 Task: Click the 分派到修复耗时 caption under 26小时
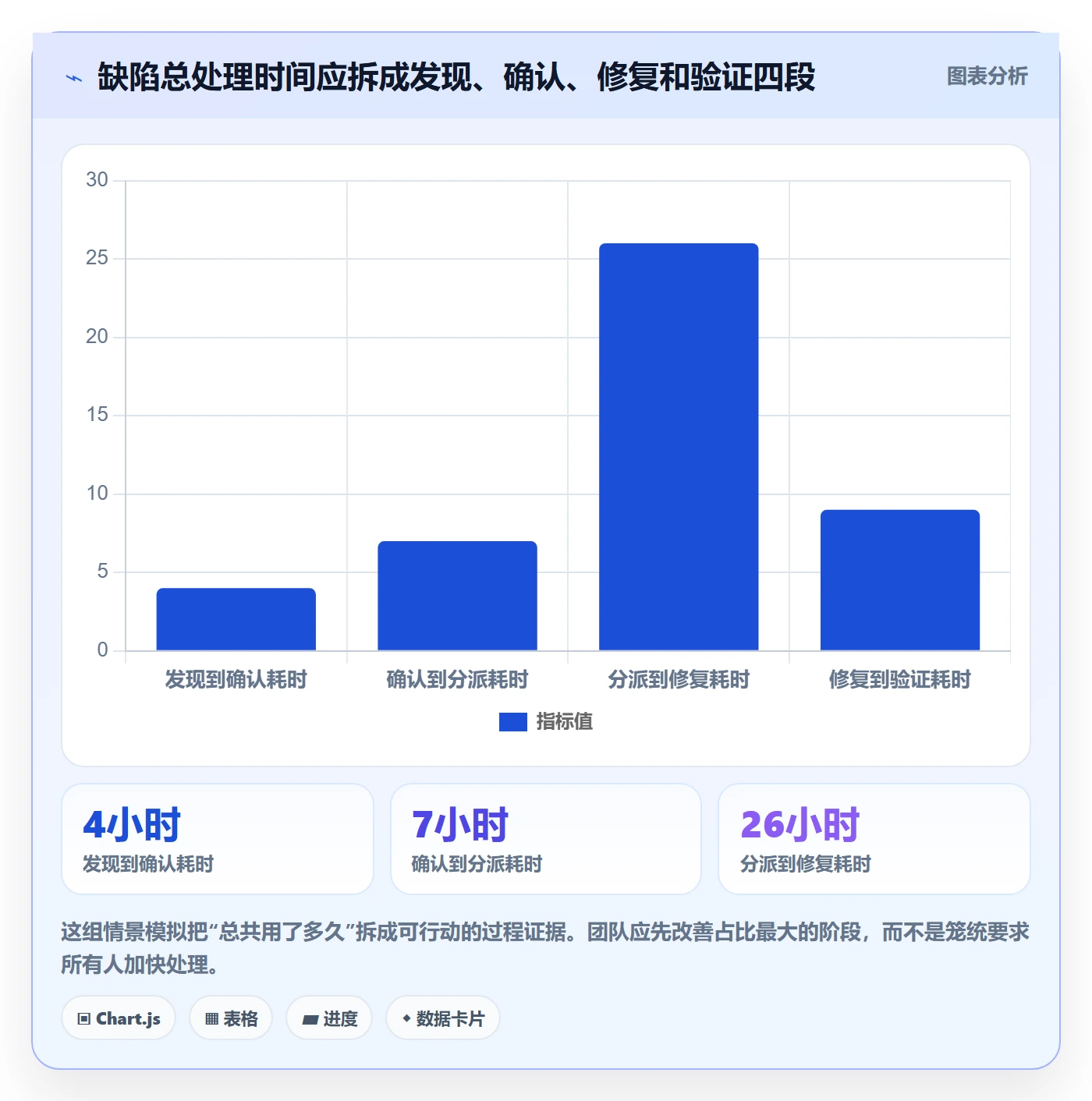point(806,864)
